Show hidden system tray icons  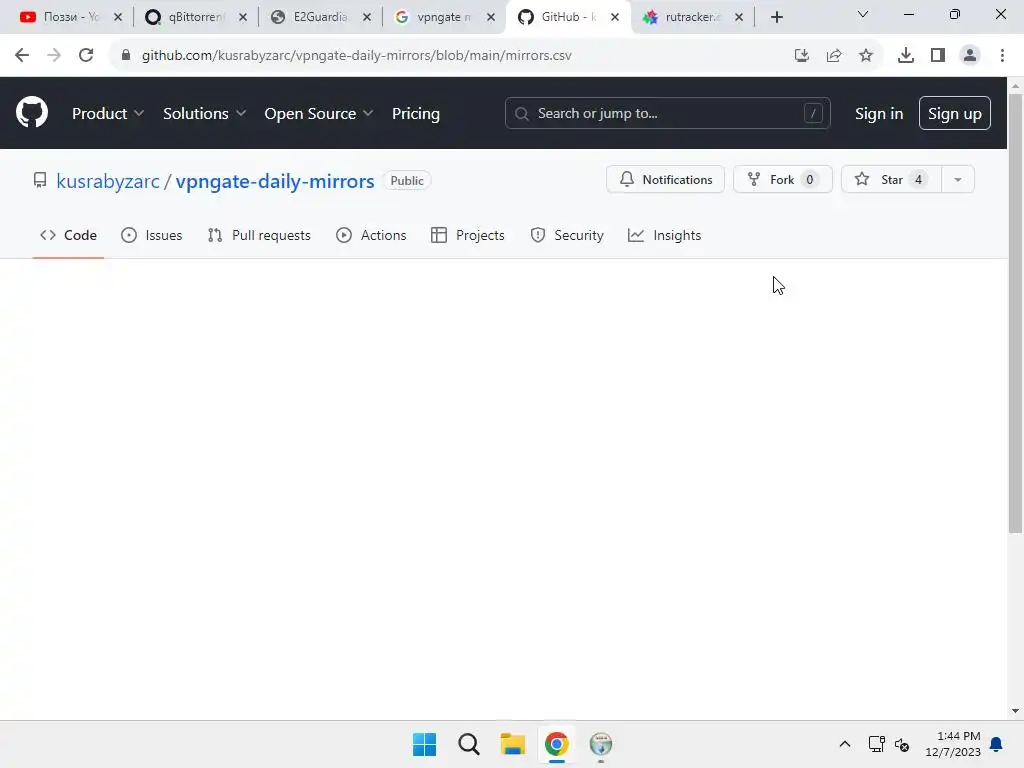[x=844, y=744]
